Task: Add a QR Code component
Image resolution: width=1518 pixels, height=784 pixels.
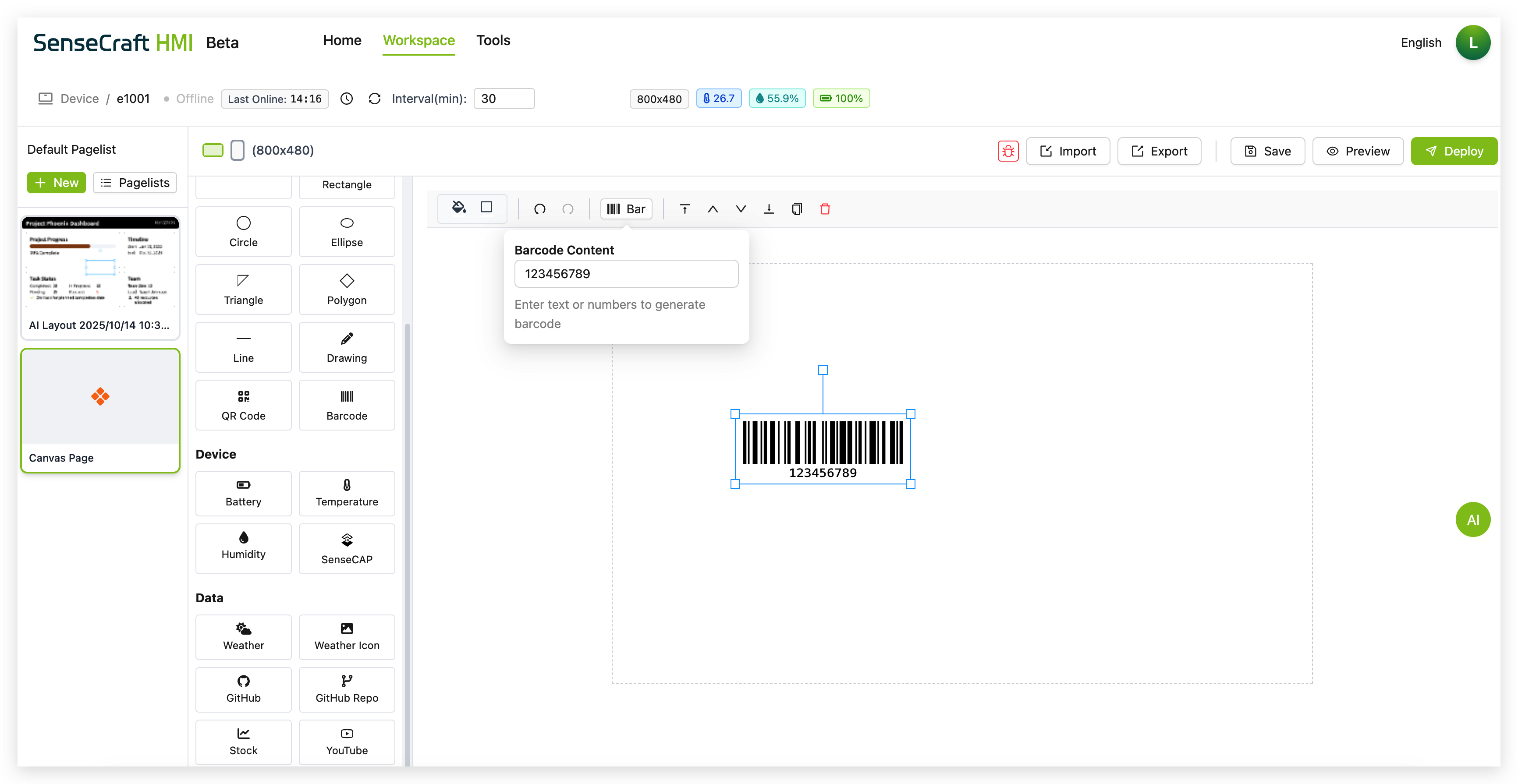Action: [243, 405]
